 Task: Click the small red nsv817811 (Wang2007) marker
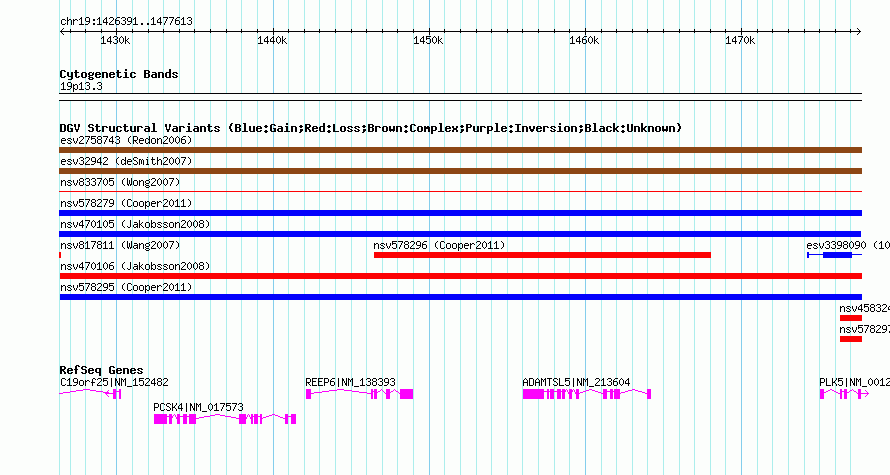(60, 255)
